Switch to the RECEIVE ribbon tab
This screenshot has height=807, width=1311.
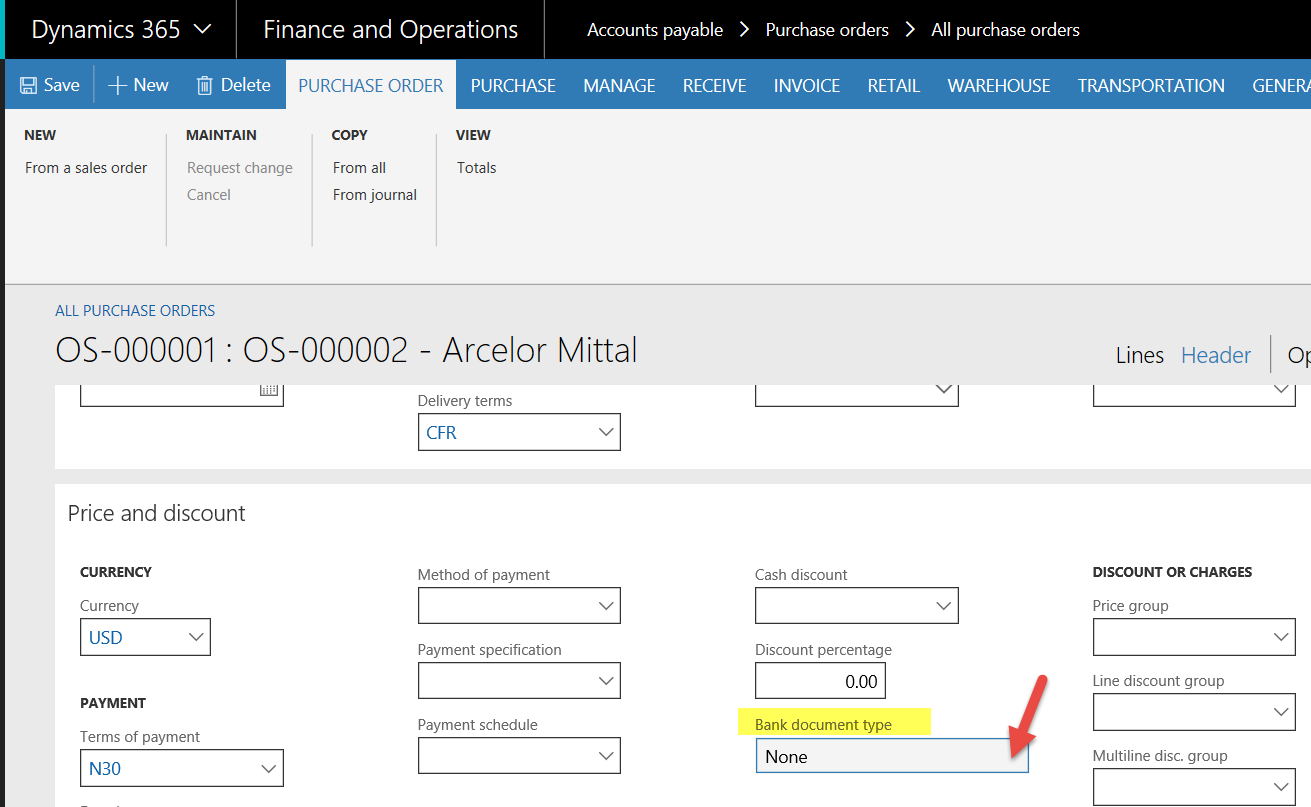(x=714, y=86)
